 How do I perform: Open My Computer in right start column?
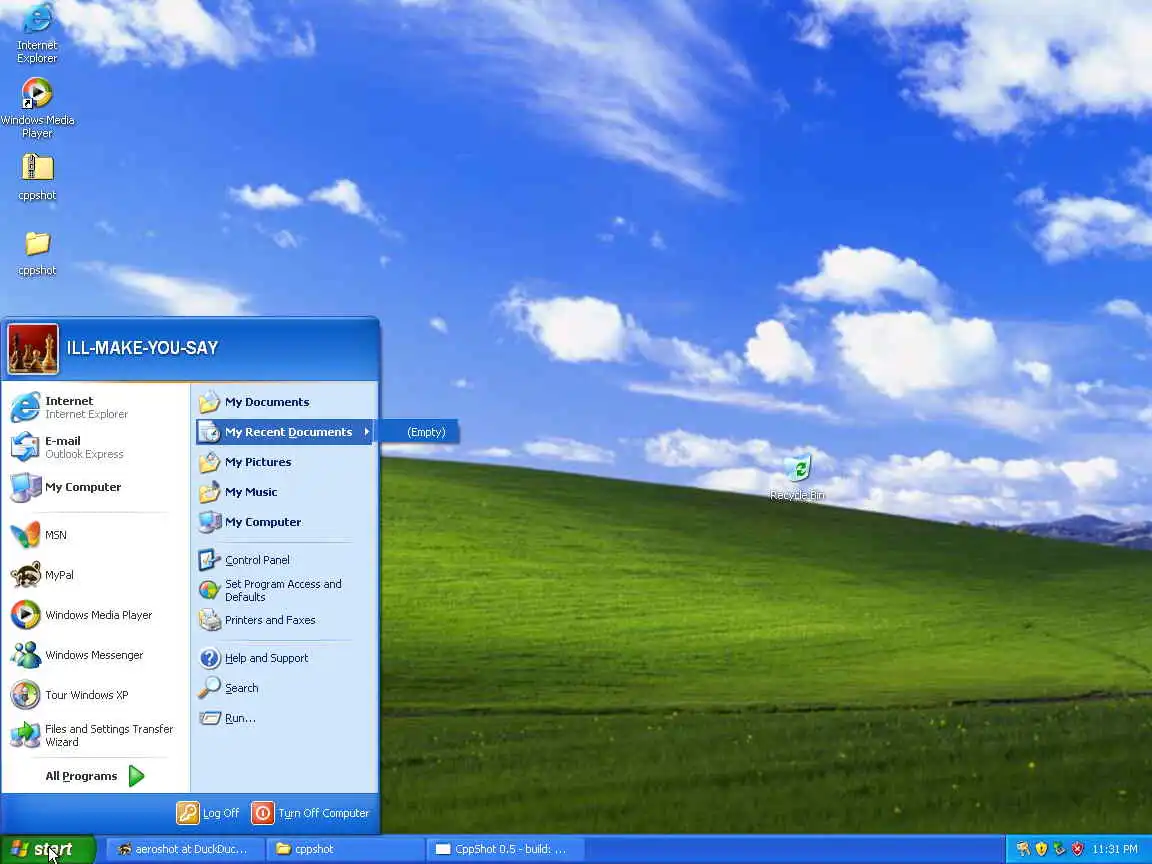285,522
